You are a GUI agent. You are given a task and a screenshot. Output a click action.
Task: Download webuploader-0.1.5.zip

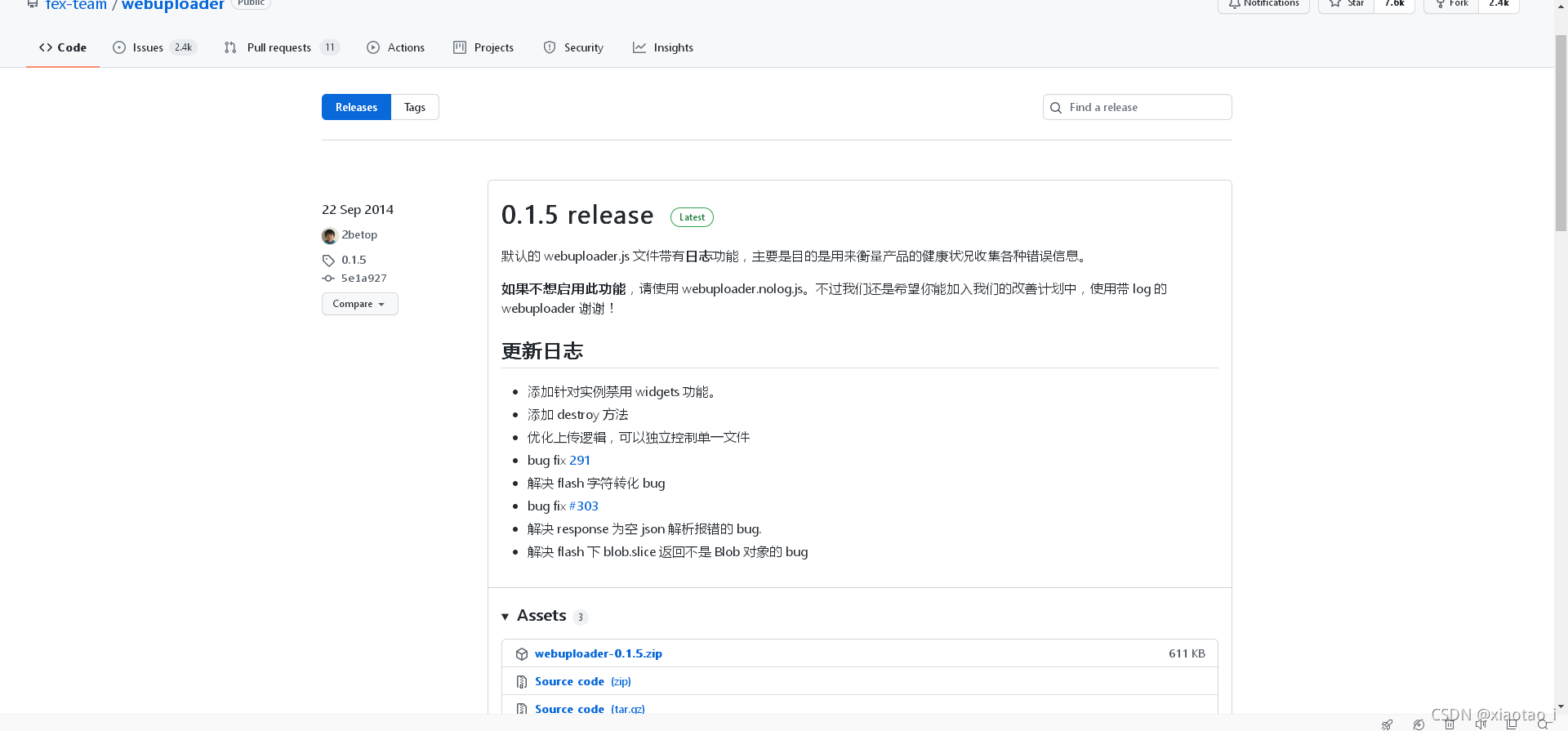[599, 653]
